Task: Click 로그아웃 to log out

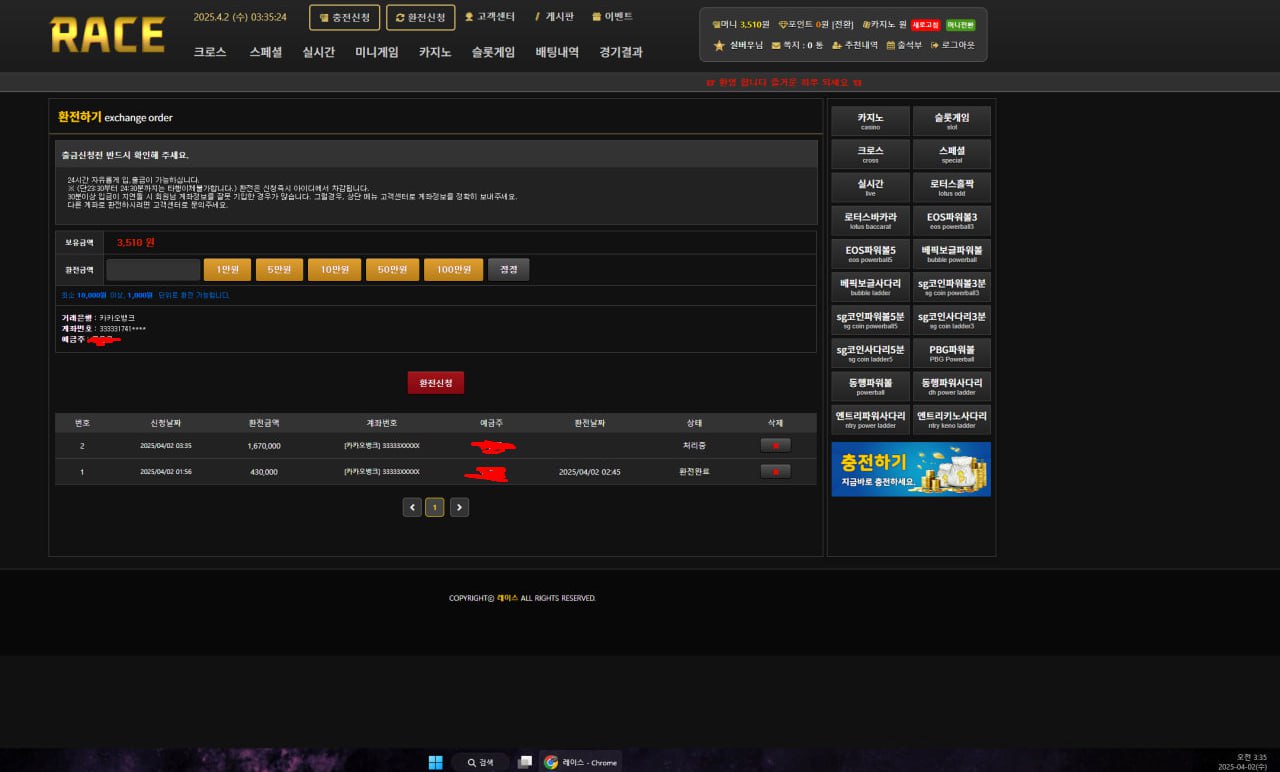Action: [951, 45]
